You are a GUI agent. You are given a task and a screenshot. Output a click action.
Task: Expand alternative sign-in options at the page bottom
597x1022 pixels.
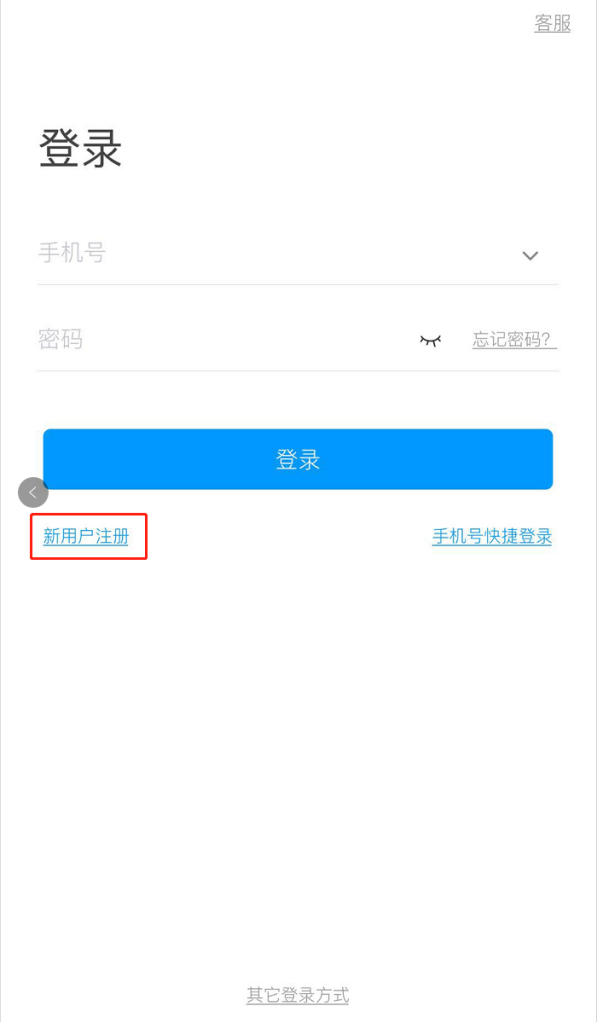click(298, 995)
